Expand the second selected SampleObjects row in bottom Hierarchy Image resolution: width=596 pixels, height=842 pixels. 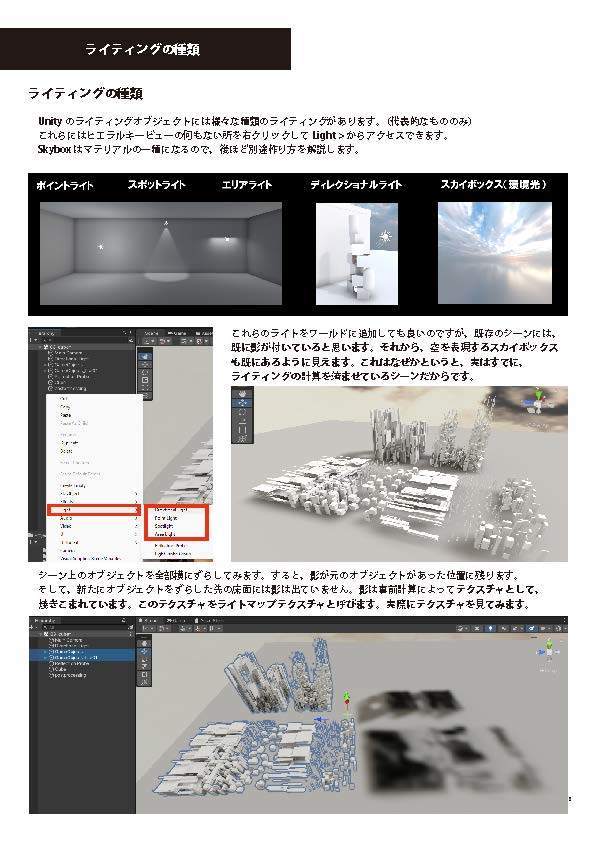click(45, 657)
